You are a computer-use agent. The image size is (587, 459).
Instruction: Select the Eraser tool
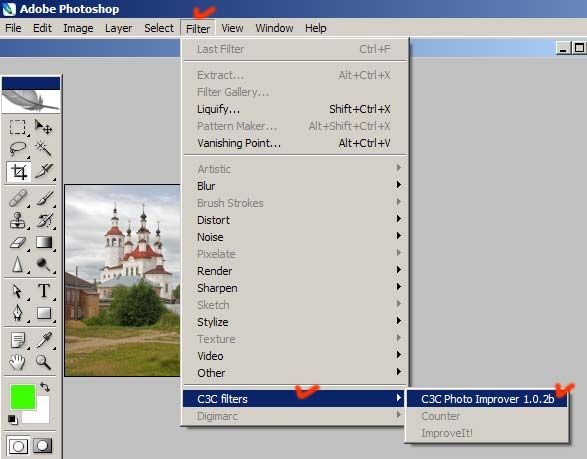18,242
